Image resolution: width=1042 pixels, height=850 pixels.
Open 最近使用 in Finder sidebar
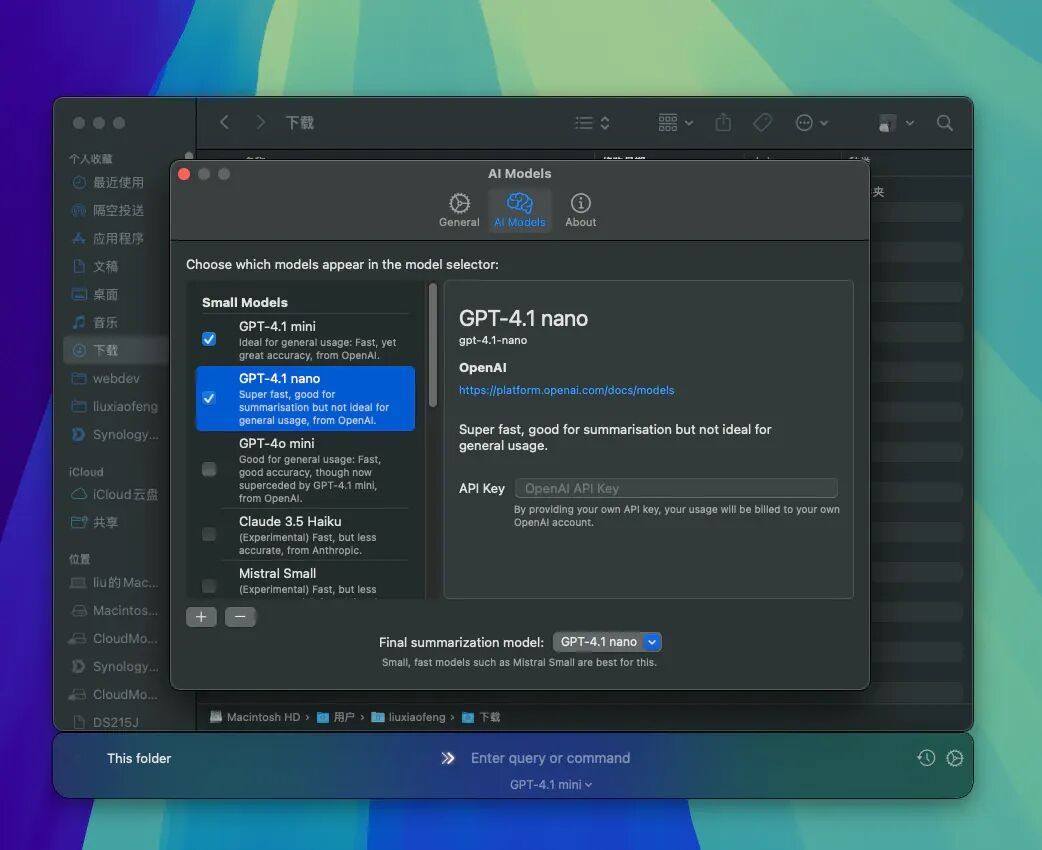point(116,183)
